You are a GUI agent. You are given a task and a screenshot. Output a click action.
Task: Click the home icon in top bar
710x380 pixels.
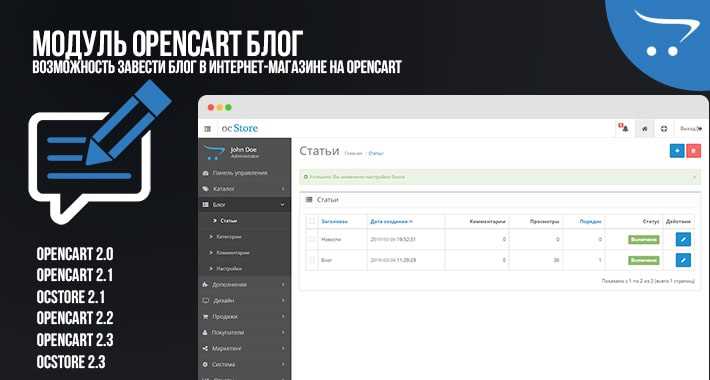(645, 129)
